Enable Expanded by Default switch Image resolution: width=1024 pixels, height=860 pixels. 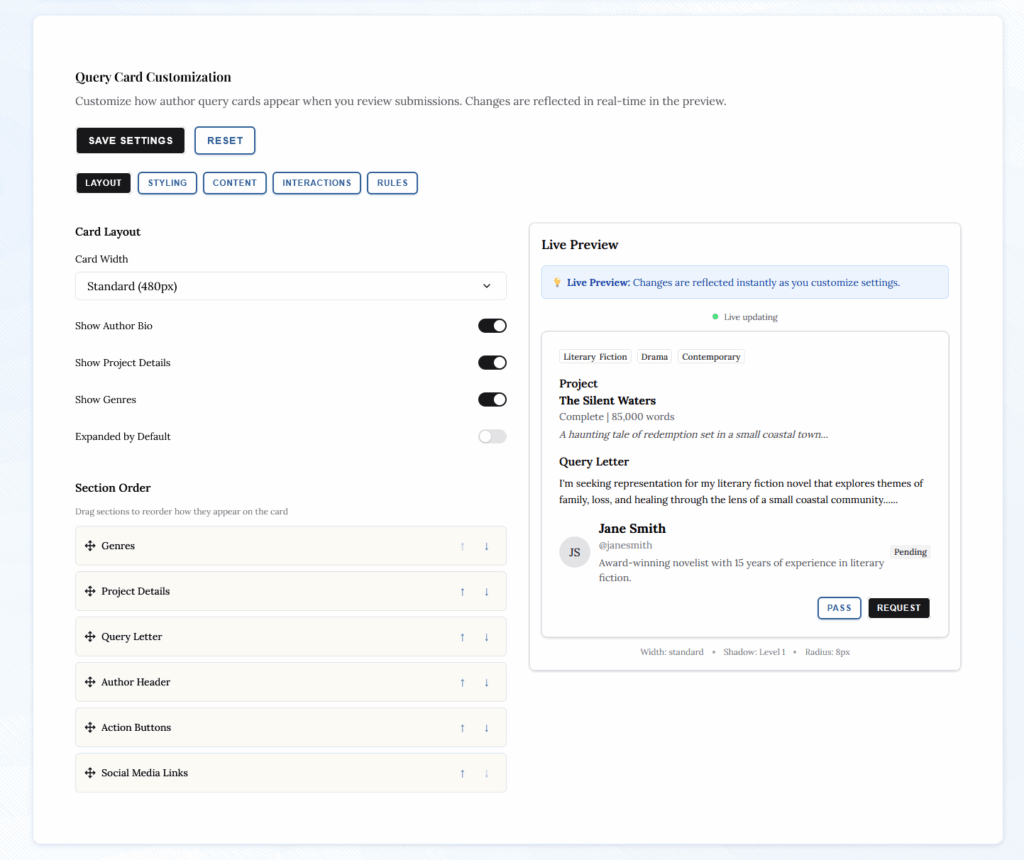[492, 437]
